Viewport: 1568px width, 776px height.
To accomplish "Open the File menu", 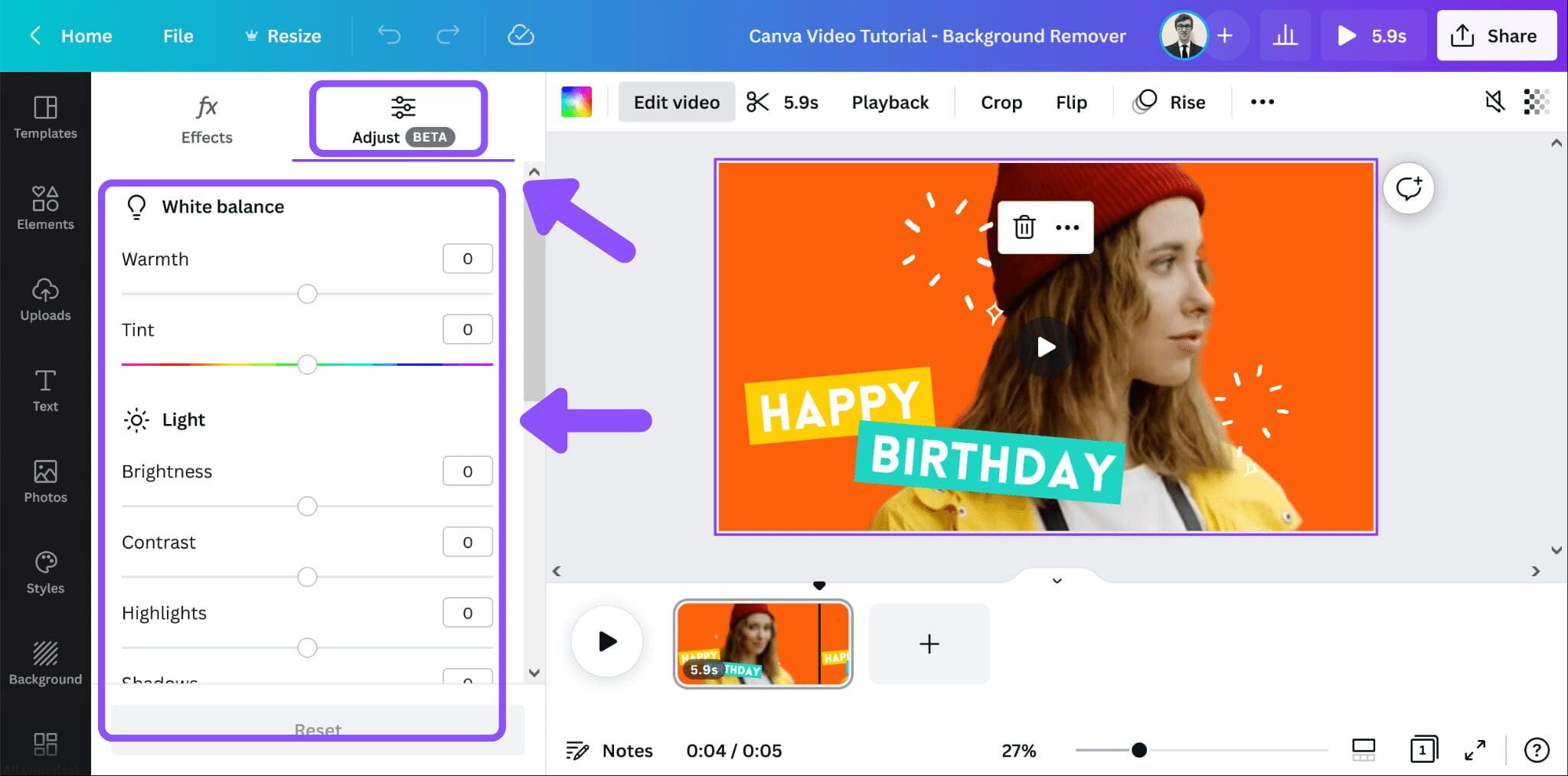I will 178,35.
